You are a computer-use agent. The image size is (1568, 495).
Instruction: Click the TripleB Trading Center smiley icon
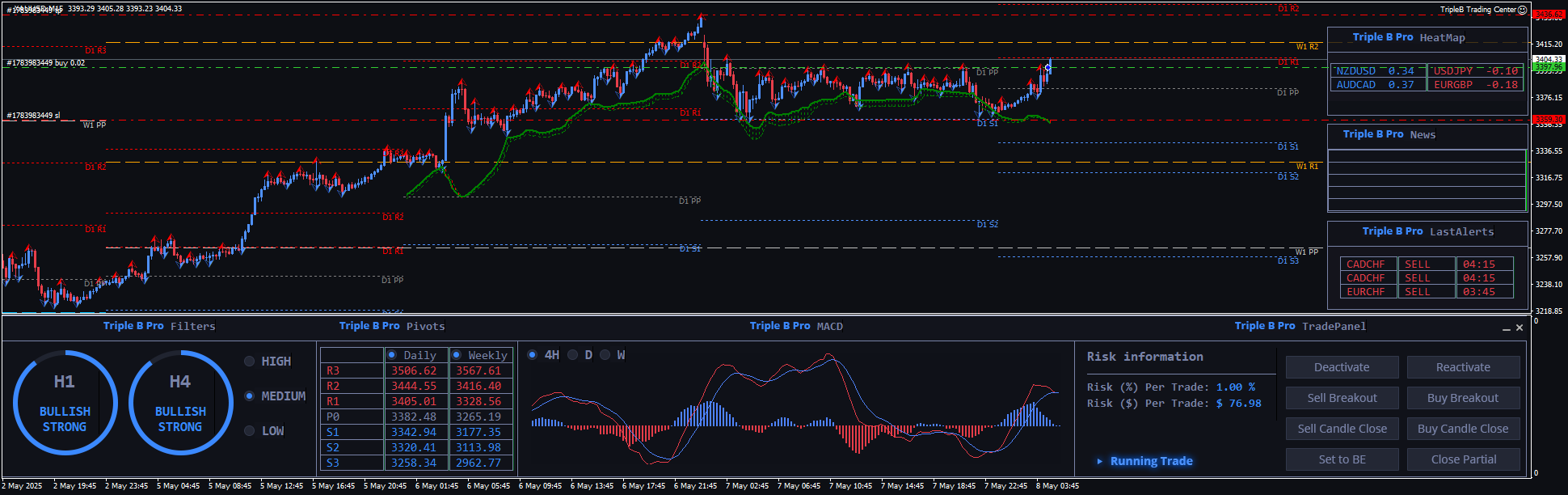pos(1522,10)
